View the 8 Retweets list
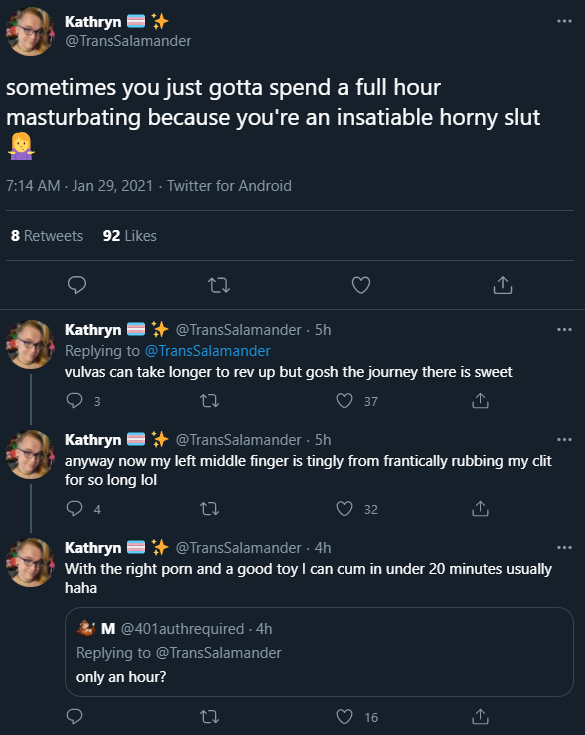The height and width of the screenshot is (735, 585). click(x=47, y=236)
